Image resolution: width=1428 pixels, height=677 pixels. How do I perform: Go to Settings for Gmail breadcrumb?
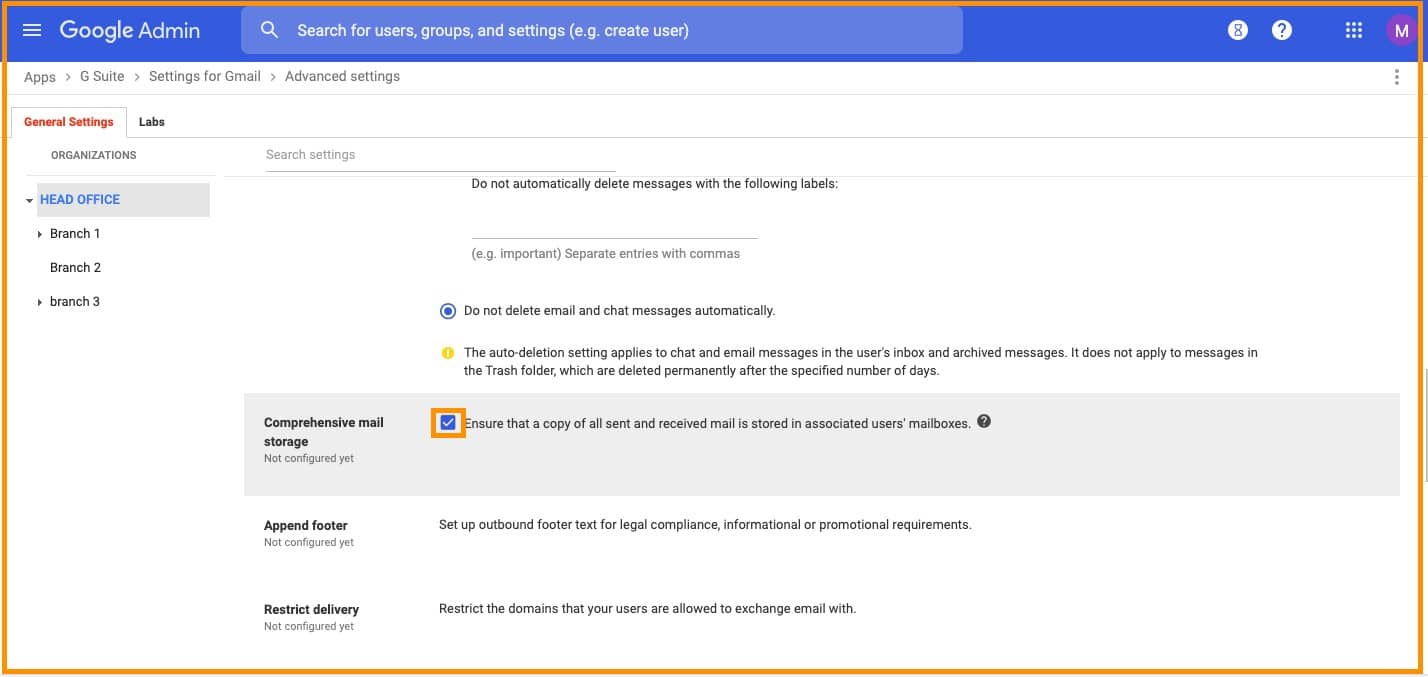tap(204, 76)
